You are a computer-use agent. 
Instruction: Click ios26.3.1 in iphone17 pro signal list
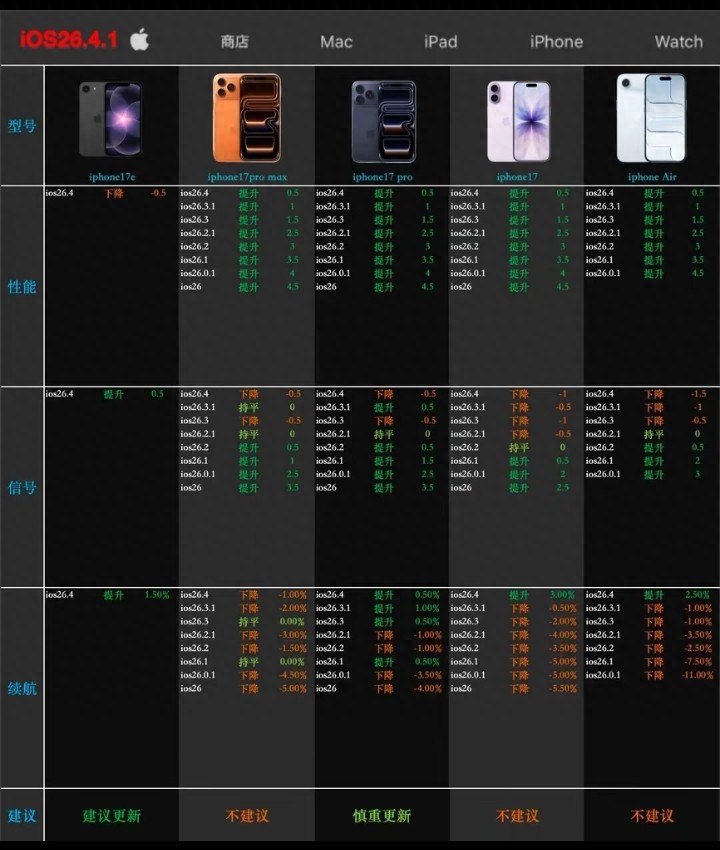click(x=333, y=407)
